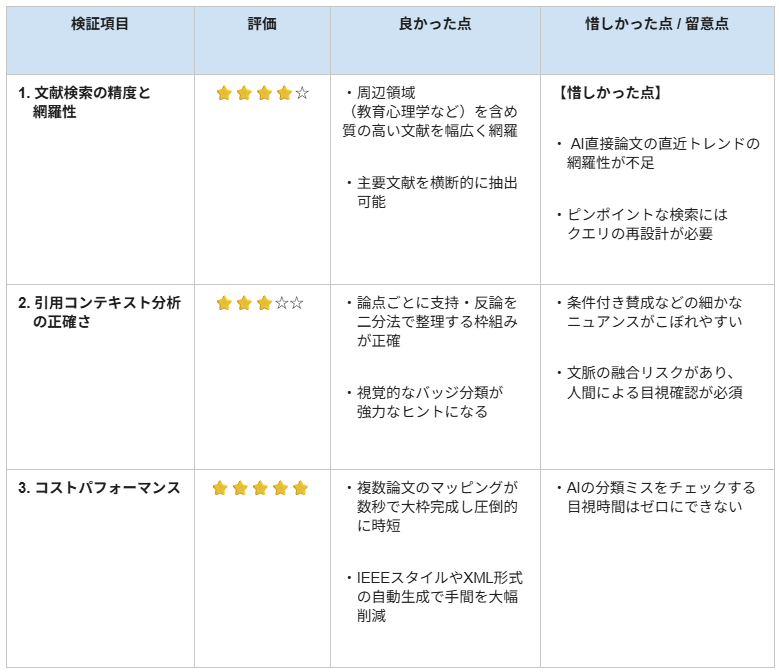The image size is (779, 672).
Task: Click the first empty star in row 2
Action: click(282, 303)
